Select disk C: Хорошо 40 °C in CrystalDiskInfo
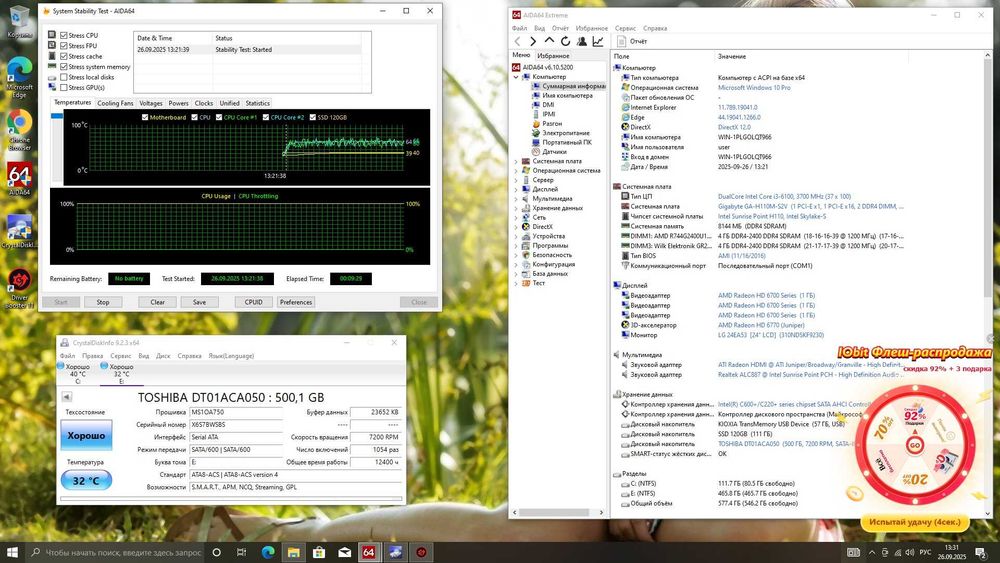Viewport: 1000px width, 563px height. point(74,374)
